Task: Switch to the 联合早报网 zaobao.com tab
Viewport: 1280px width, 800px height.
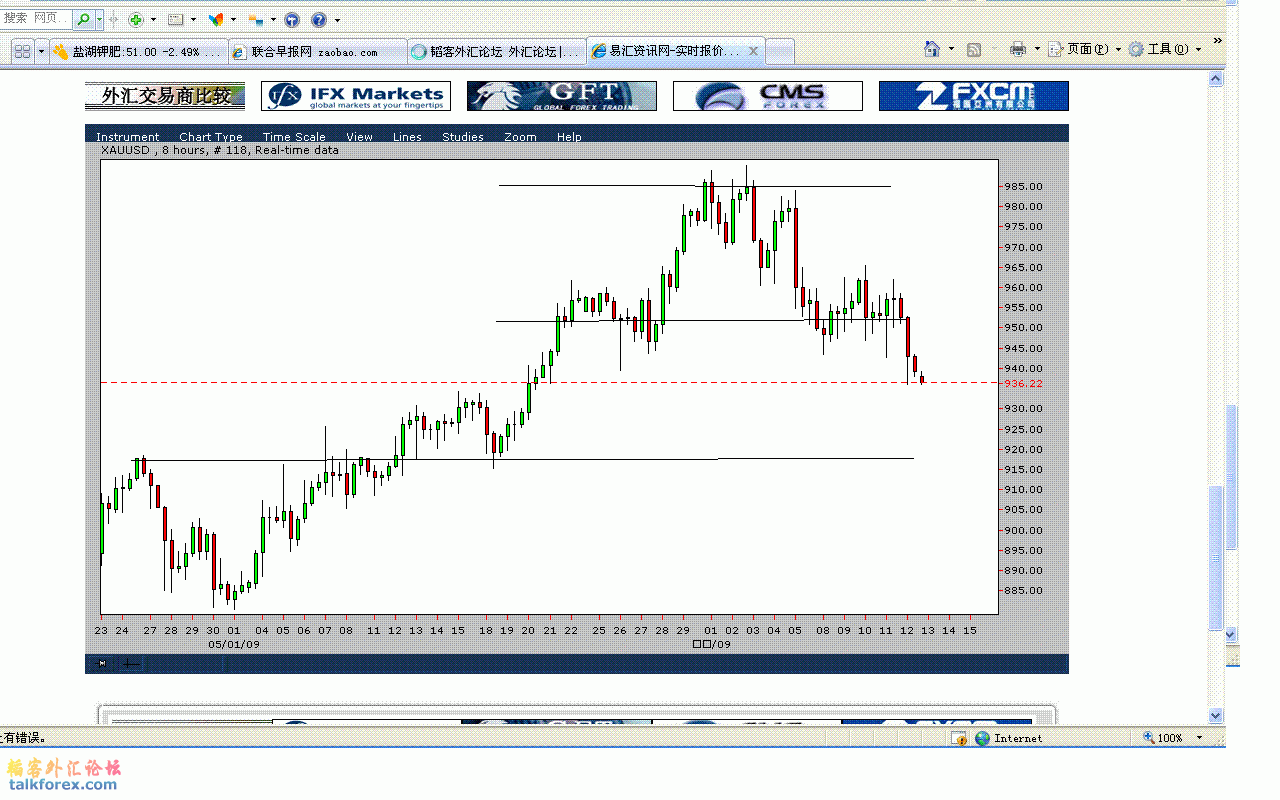Action: click(x=318, y=51)
